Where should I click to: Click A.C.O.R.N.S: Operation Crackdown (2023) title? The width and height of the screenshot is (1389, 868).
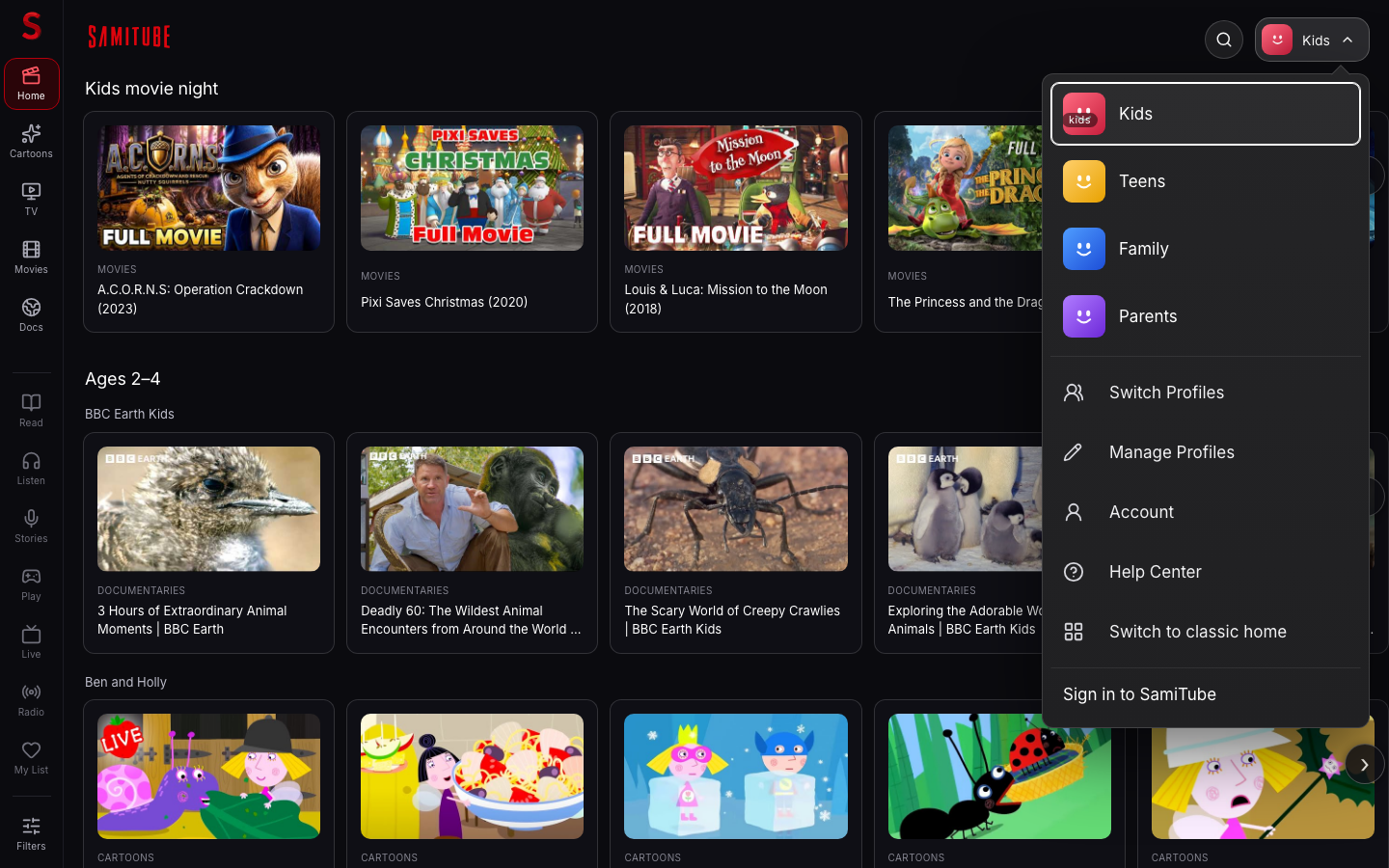(x=201, y=299)
